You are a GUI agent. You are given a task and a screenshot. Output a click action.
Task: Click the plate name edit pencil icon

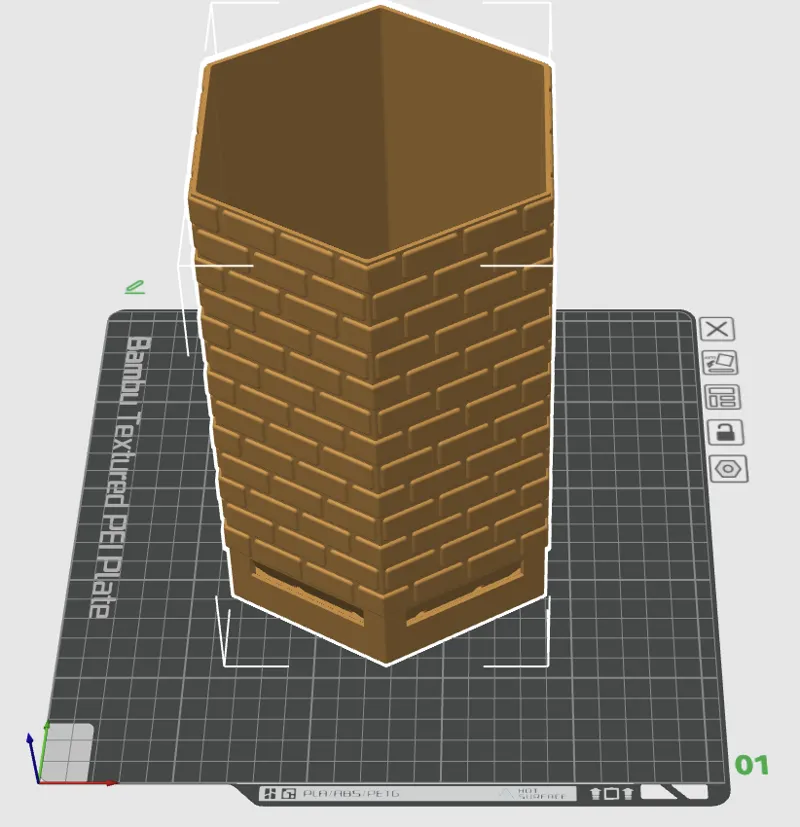click(135, 287)
